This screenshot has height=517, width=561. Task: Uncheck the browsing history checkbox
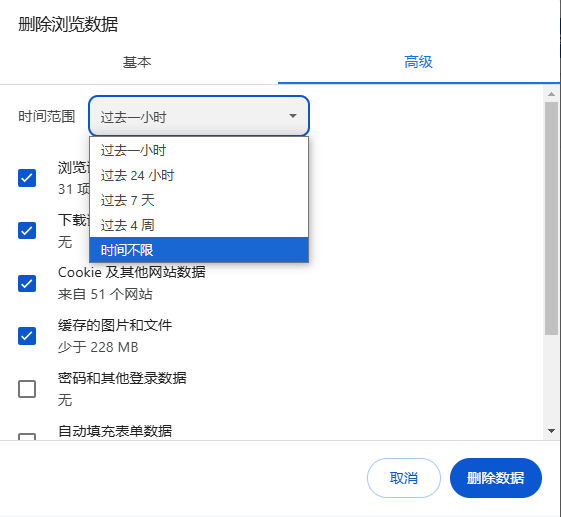click(x=27, y=178)
